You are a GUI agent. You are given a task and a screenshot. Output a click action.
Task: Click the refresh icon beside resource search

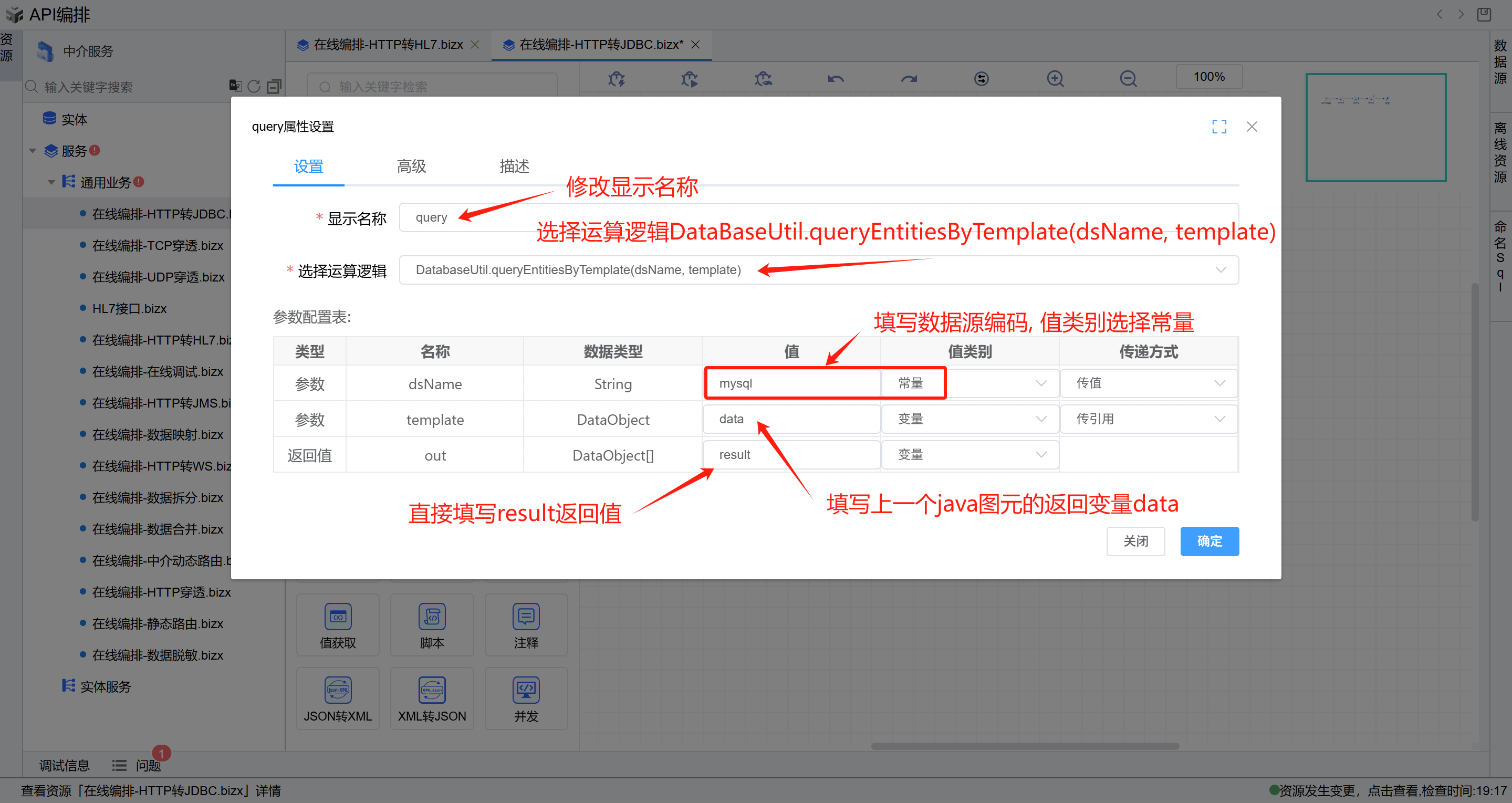click(x=254, y=87)
